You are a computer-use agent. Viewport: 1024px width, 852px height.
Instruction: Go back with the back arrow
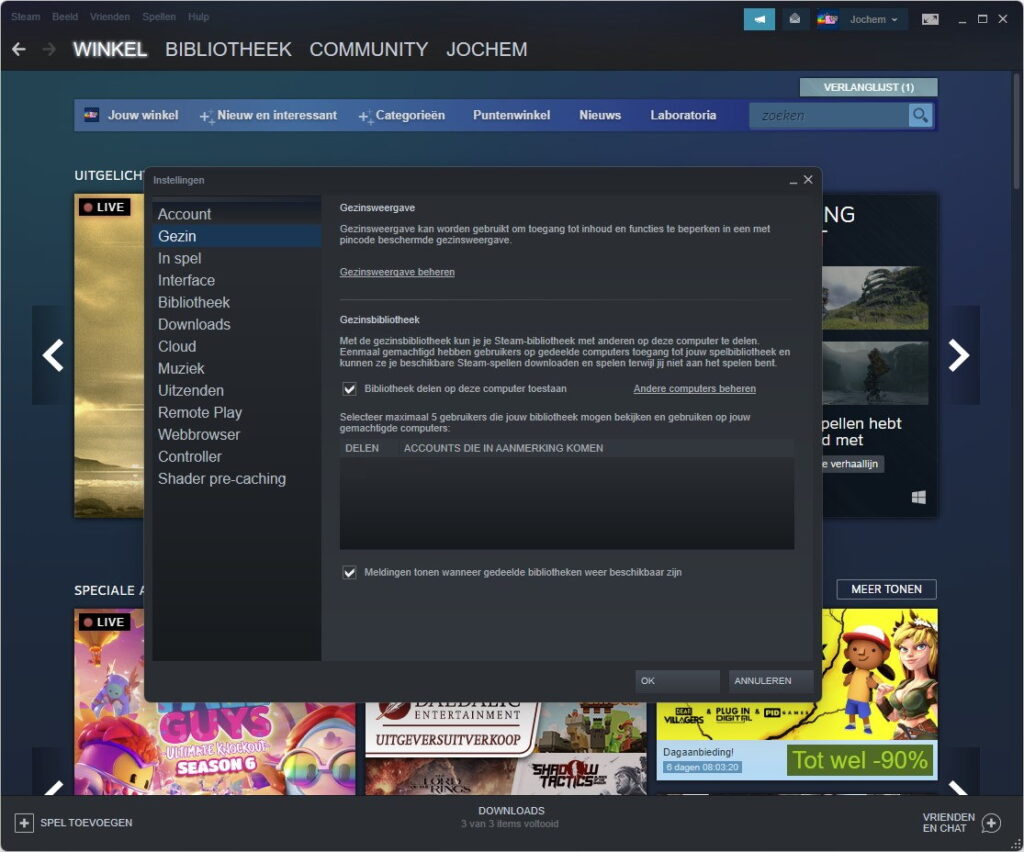pos(19,49)
